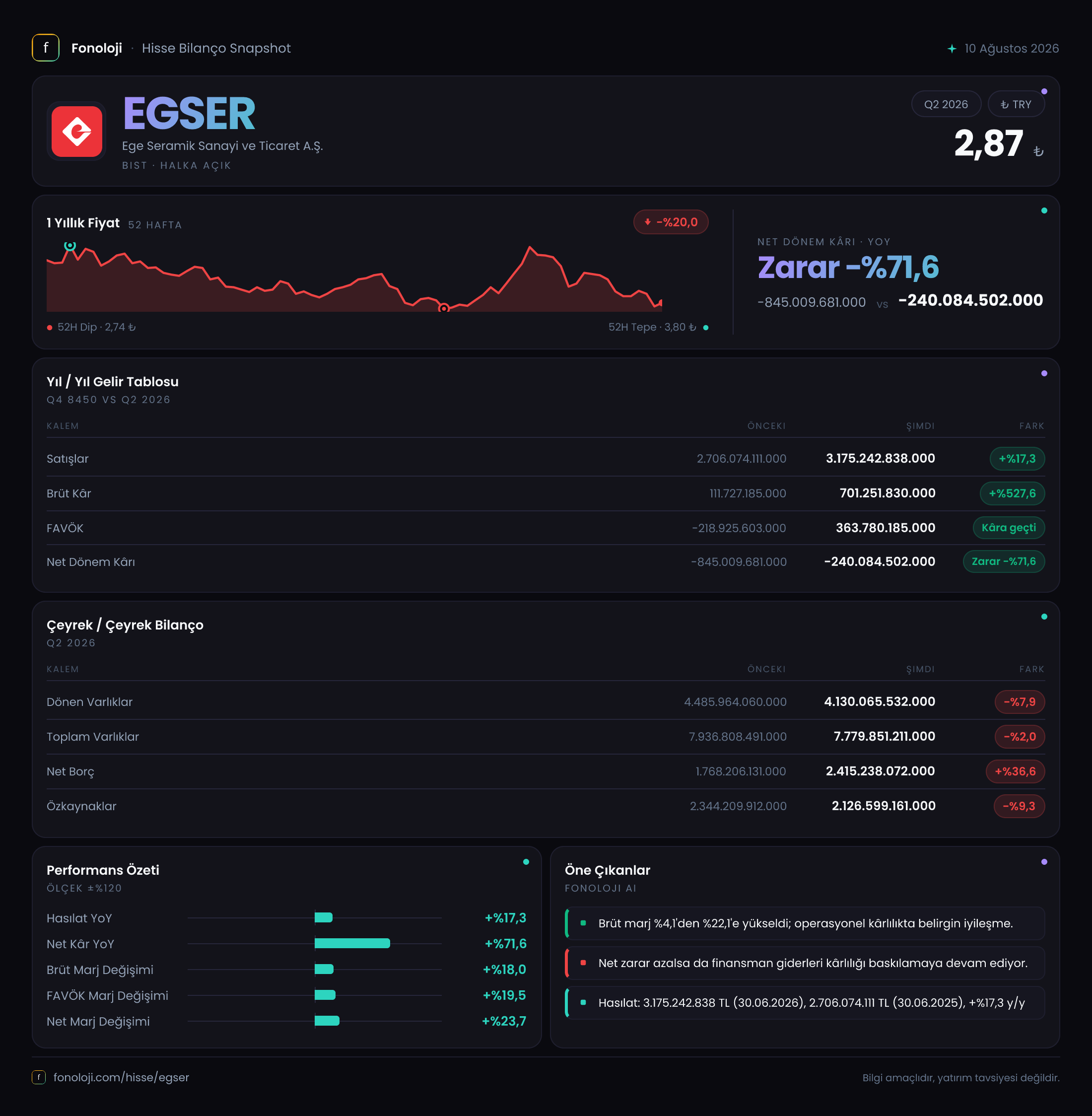Click the '10 Ağustos 2026' date text
Viewport: 1092px width, 1116px height.
pyautogui.click(x=1012, y=48)
